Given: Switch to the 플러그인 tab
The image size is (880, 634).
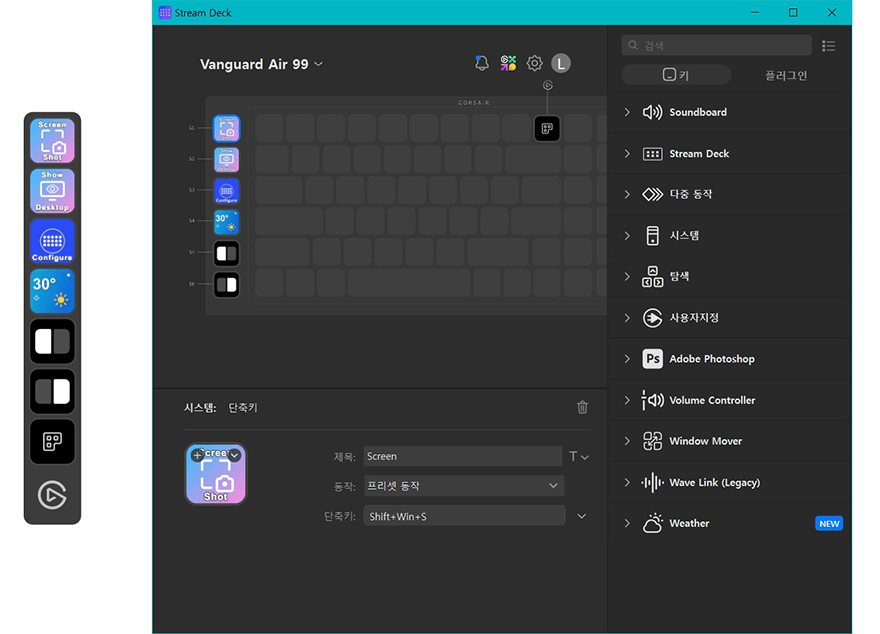Looking at the screenshot, I should (x=786, y=75).
